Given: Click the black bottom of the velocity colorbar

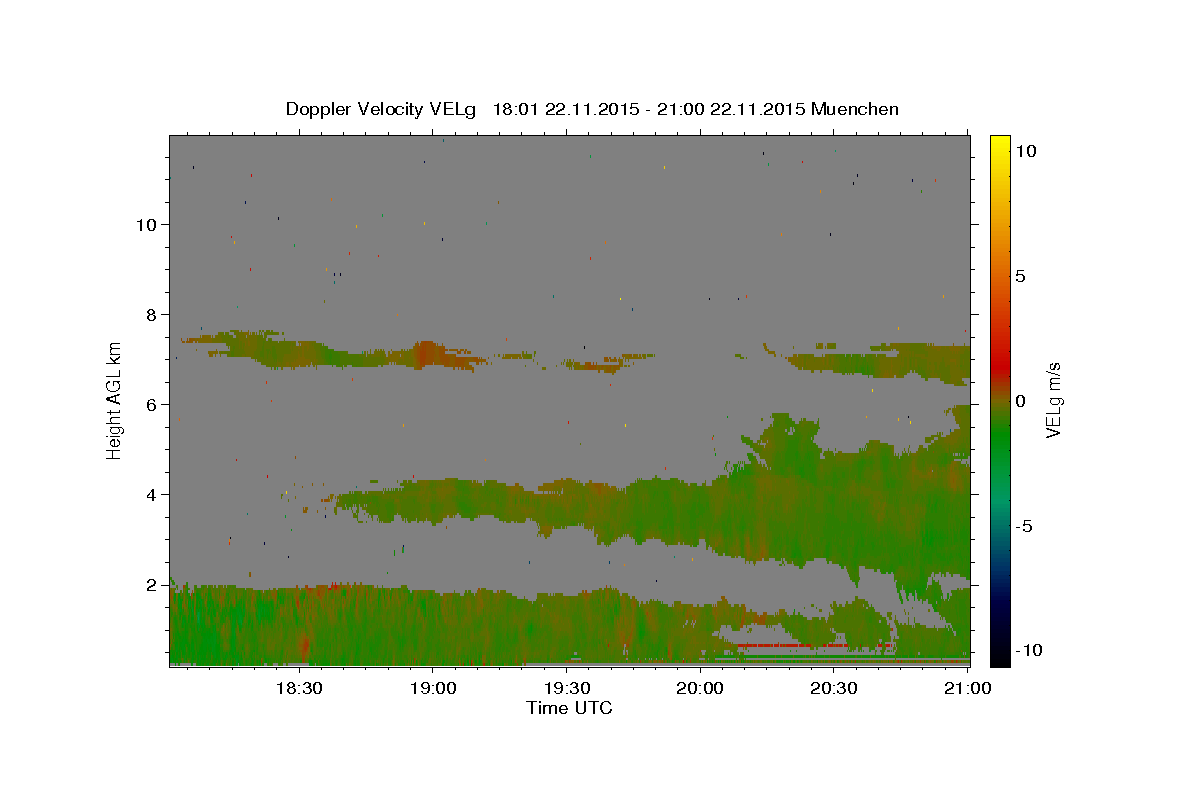Looking at the screenshot, I should 999,652.
